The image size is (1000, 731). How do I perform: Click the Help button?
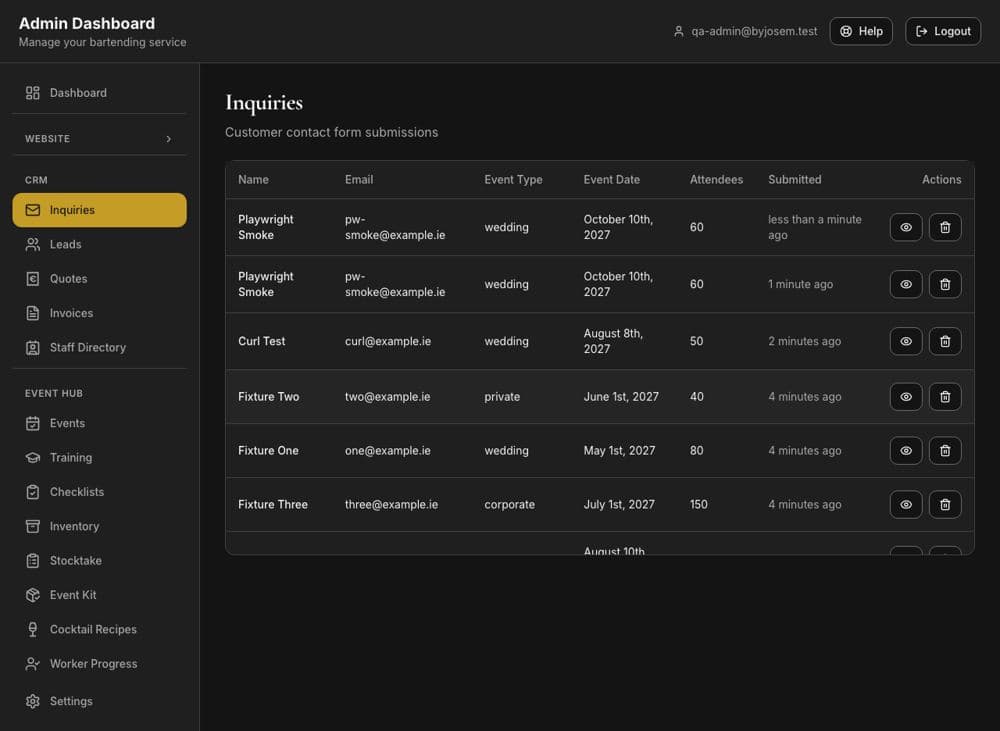861,31
